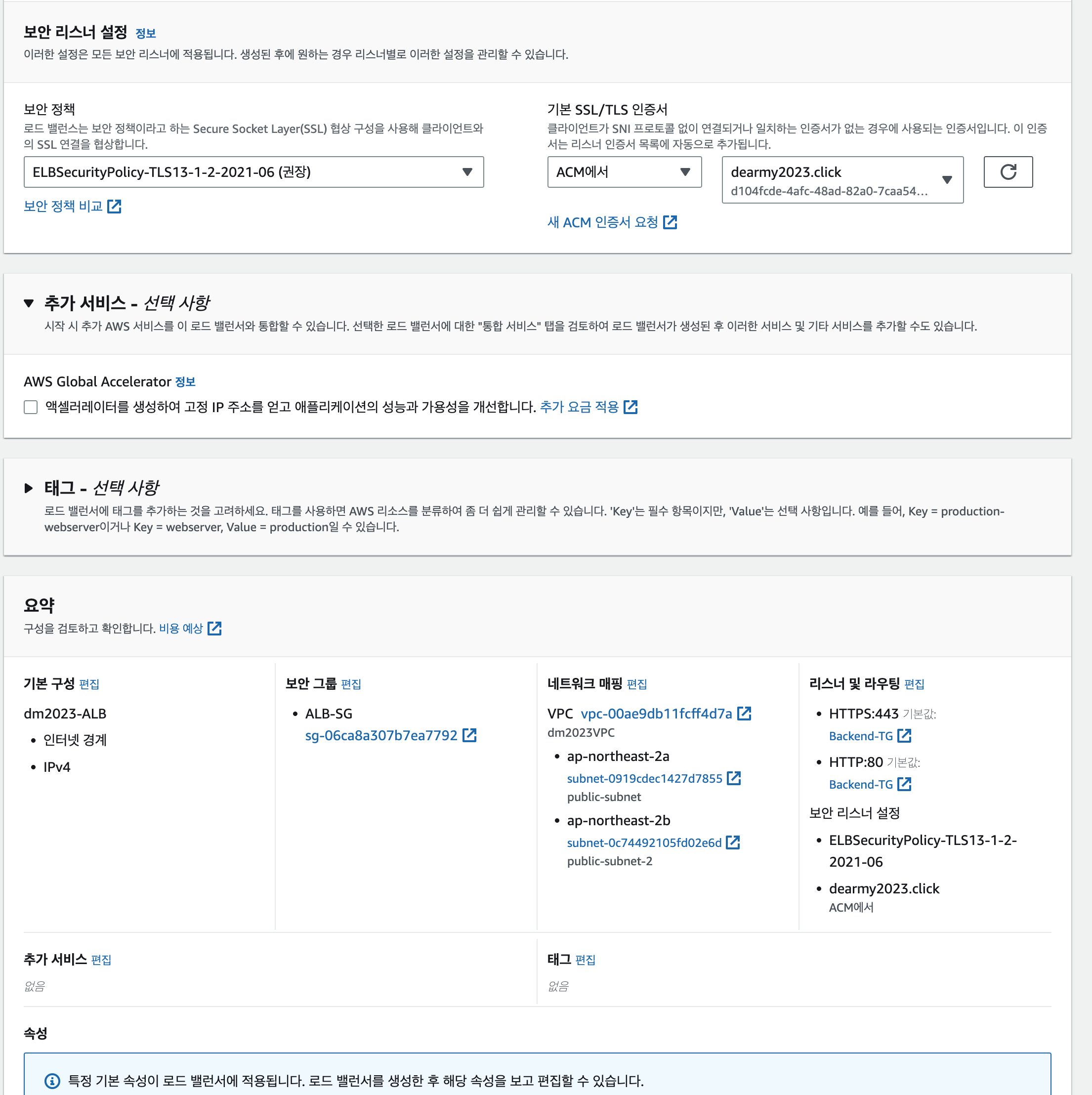The width and height of the screenshot is (1092, 1095).
Task: Click the 인터넷 경계 bullet text
Action: (75, 740)
